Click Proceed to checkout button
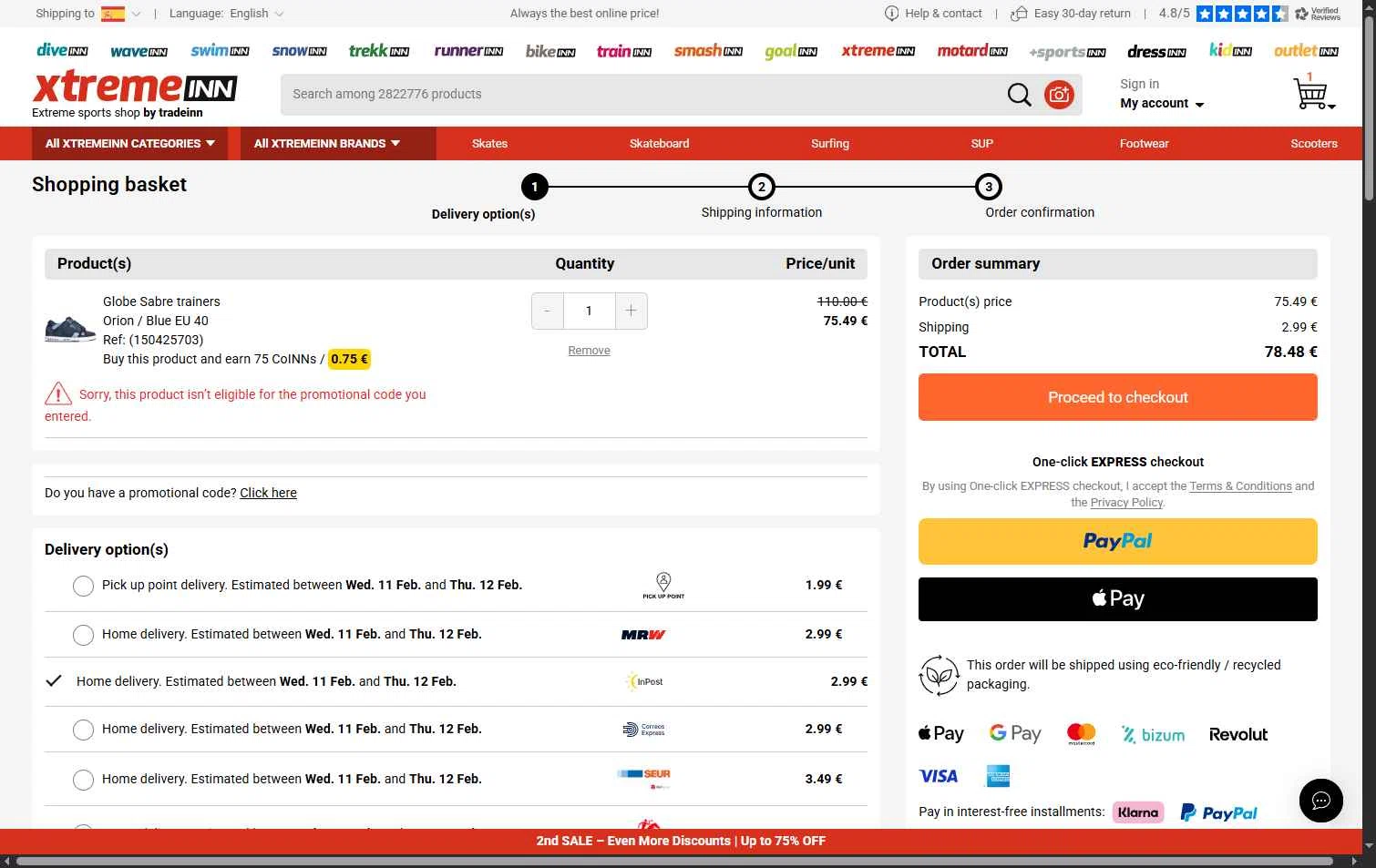Screen dimensions: 1376x868 [x=1117, y=398]
